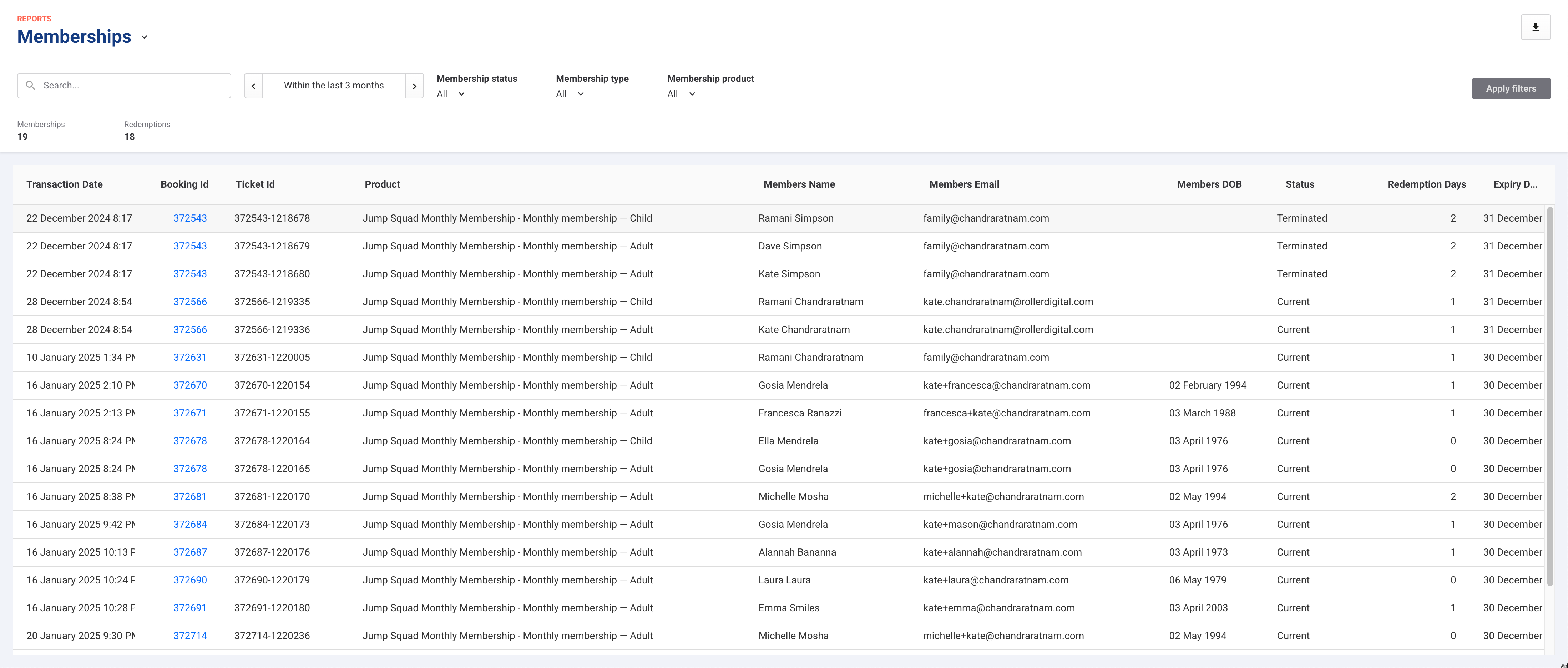Open booking link 372691

(190, 608)
